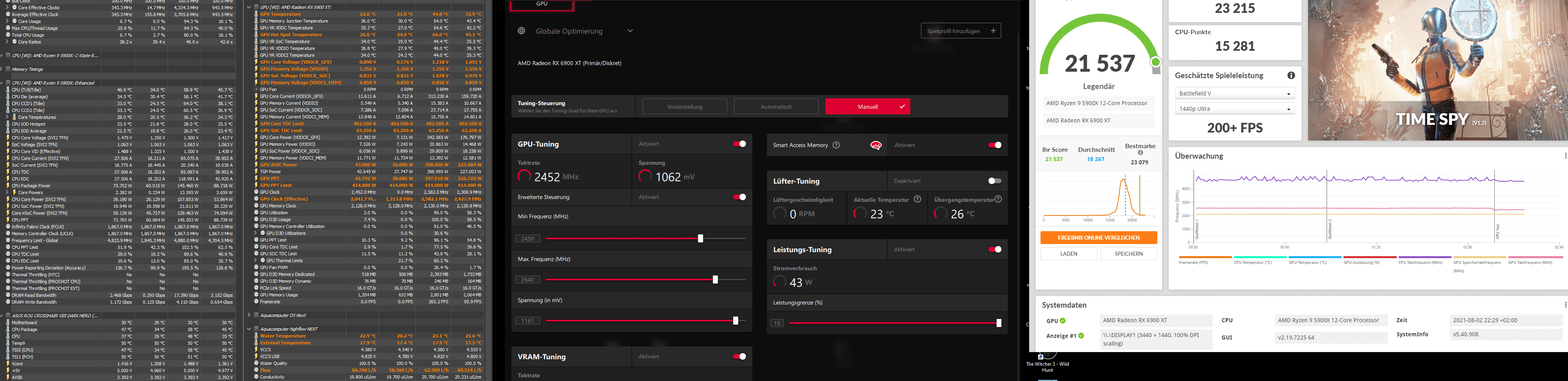Click the Spielprofil hinzufügen button
1568x381 pixels.
(961, 31)
